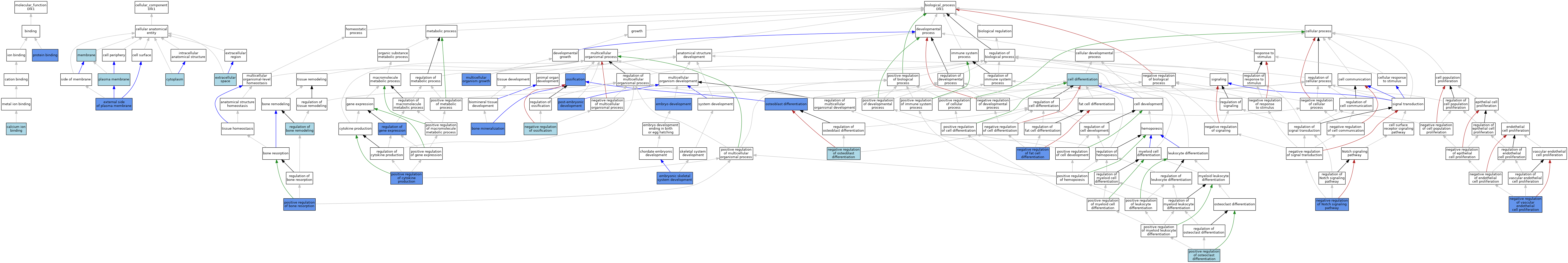Select the 'developmental process' node
Image resolution: width=1568 pixels, height=263 pixels.
click(x=928, y=31)
